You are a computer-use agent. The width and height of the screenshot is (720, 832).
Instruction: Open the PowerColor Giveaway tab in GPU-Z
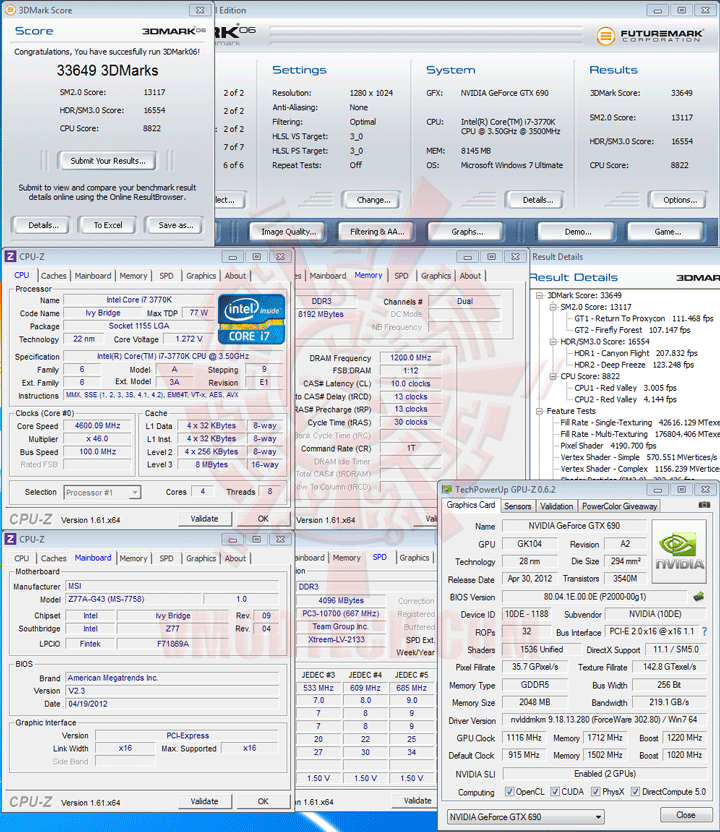click(619, 506)
